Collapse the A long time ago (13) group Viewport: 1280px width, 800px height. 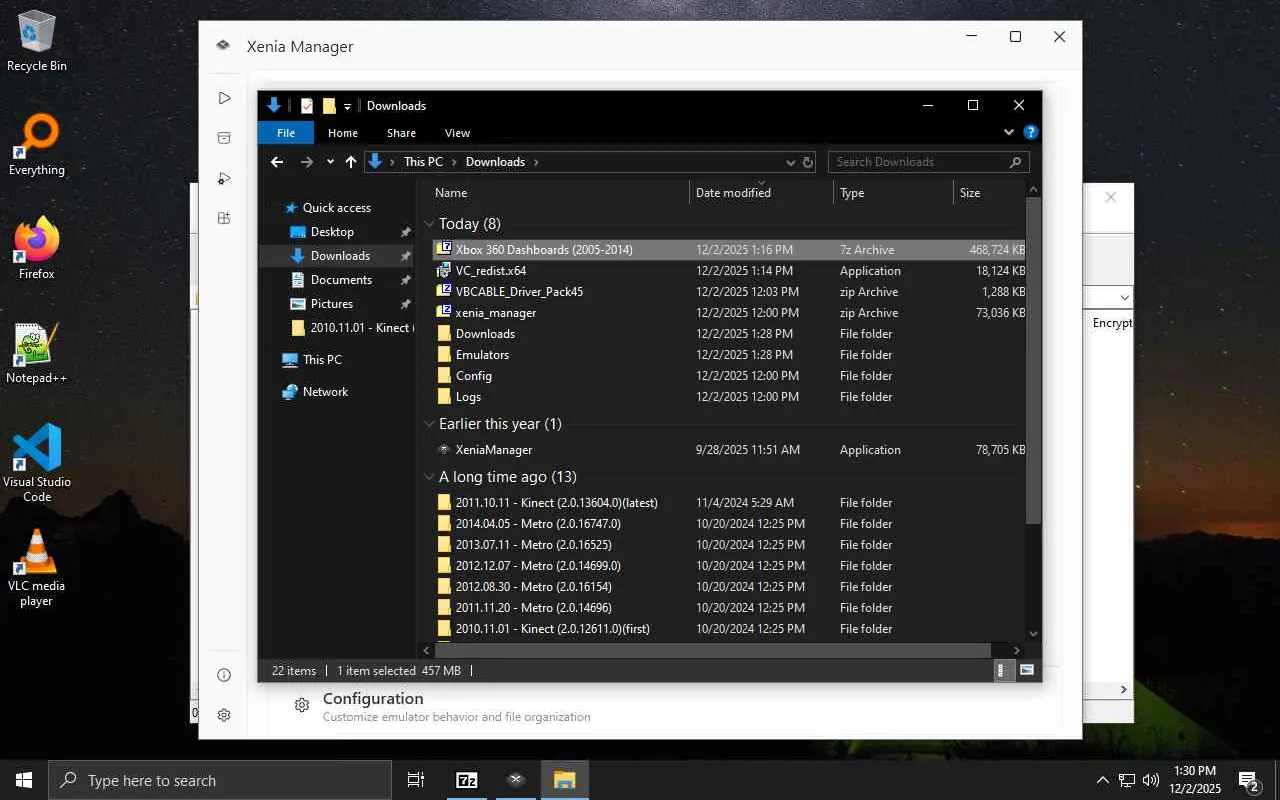pyautogui.click(x=429, y=477)
